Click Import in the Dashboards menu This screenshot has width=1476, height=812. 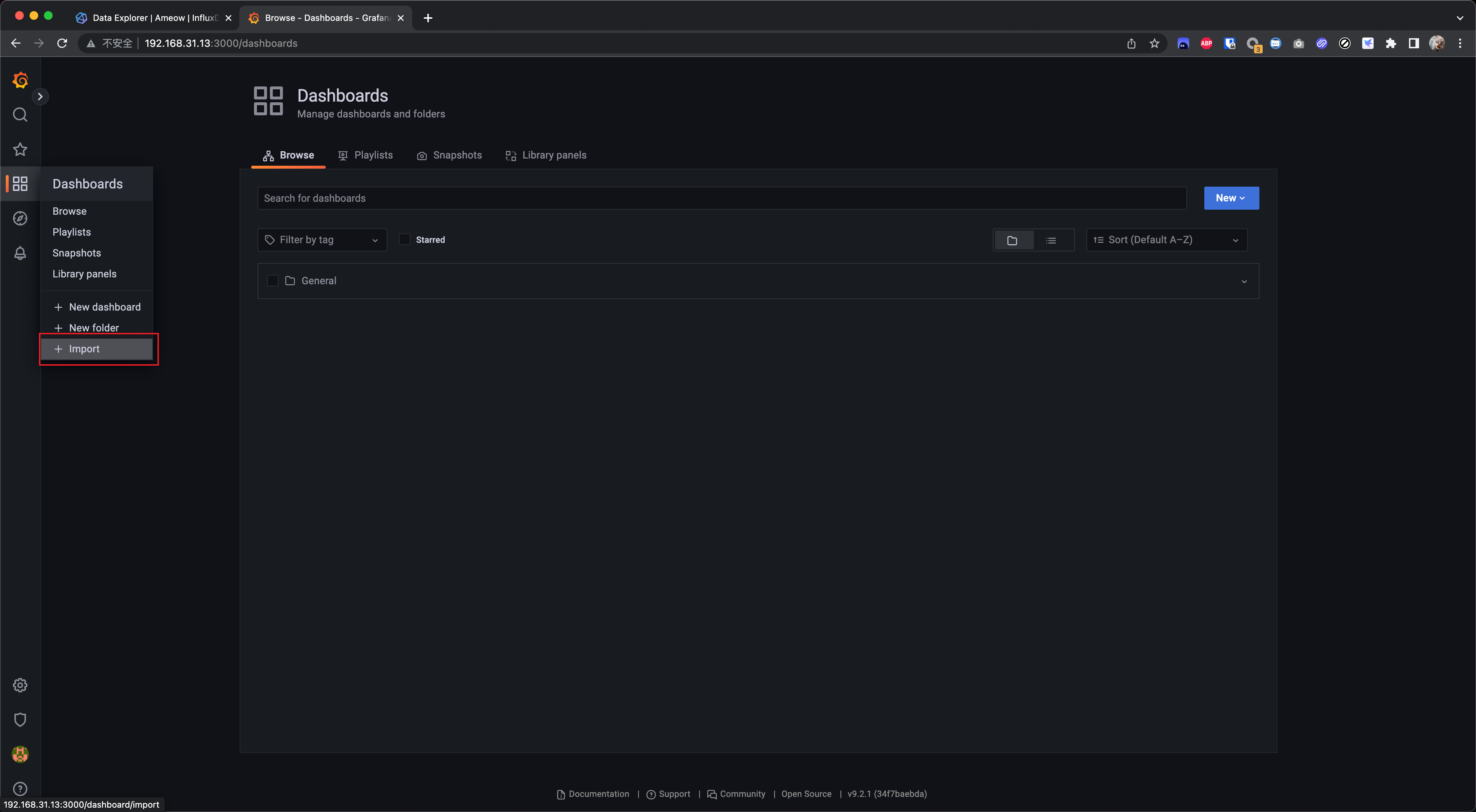84,349
